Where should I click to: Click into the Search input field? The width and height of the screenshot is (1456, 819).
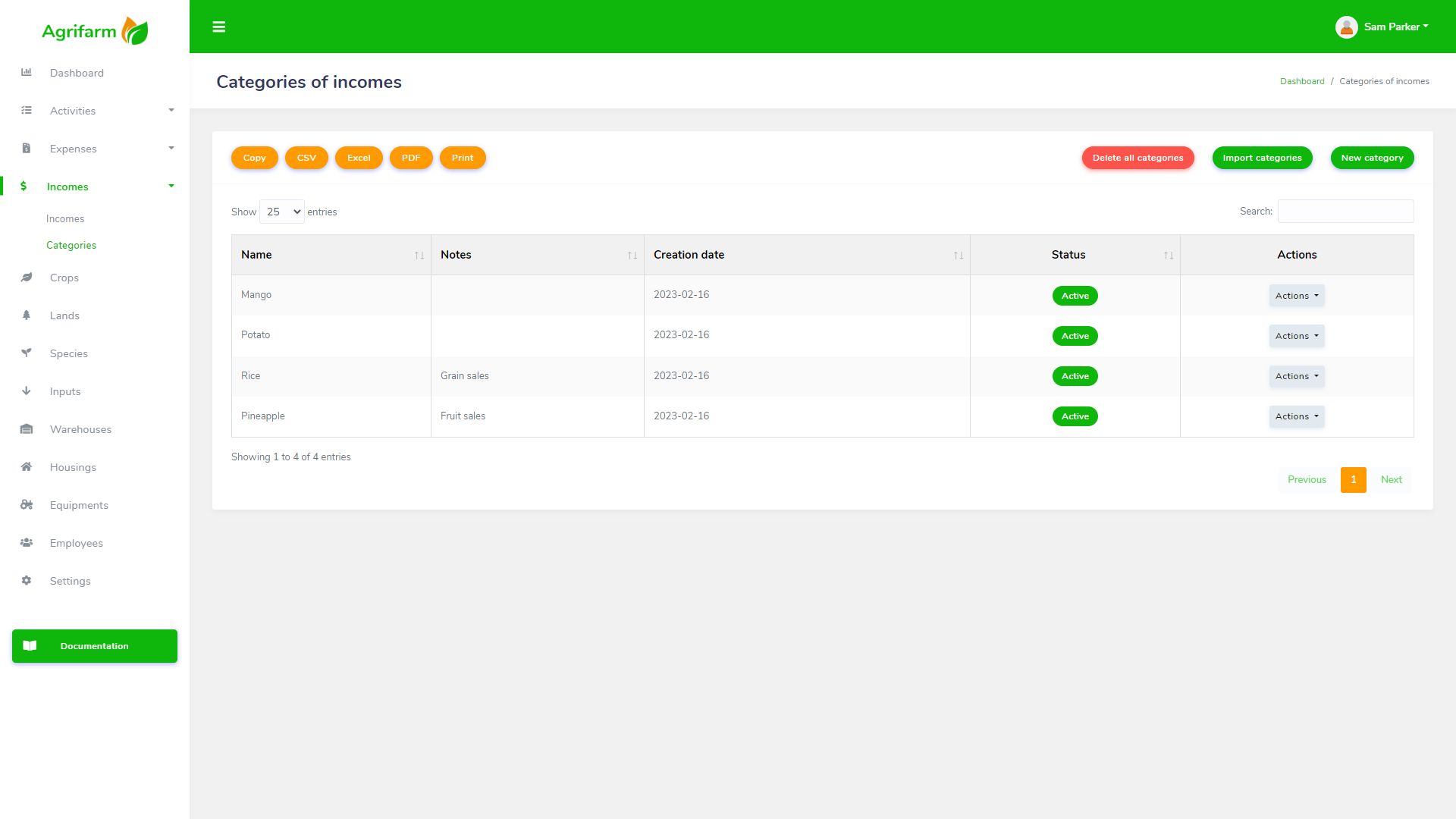click(1345, 212)
